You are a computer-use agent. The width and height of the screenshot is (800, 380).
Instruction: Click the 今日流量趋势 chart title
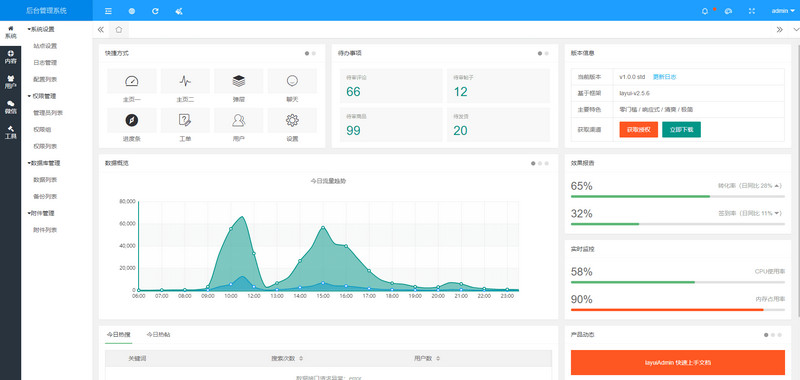pyautogui.click(x=329, y=181)
